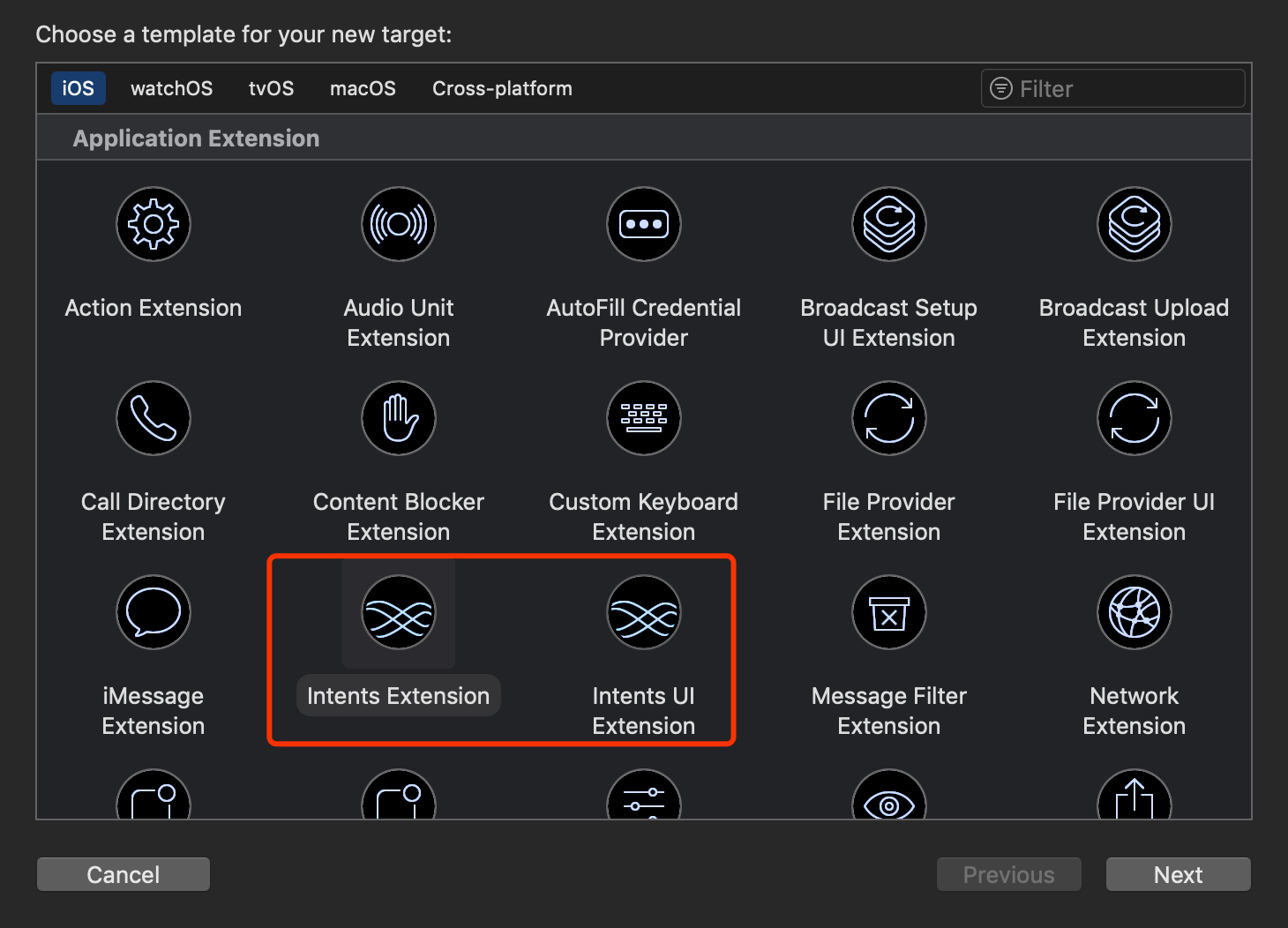Switch to the Cross-platform tab
This screenshot has width=1288, height=928.
[x=502, y=88]
